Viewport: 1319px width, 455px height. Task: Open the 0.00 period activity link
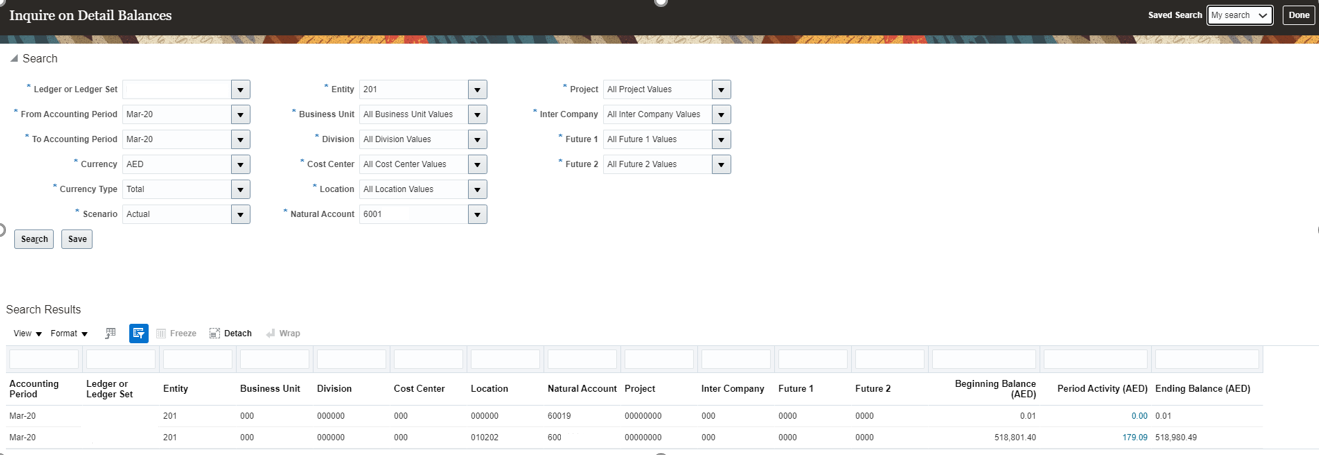coord(1139,416)
